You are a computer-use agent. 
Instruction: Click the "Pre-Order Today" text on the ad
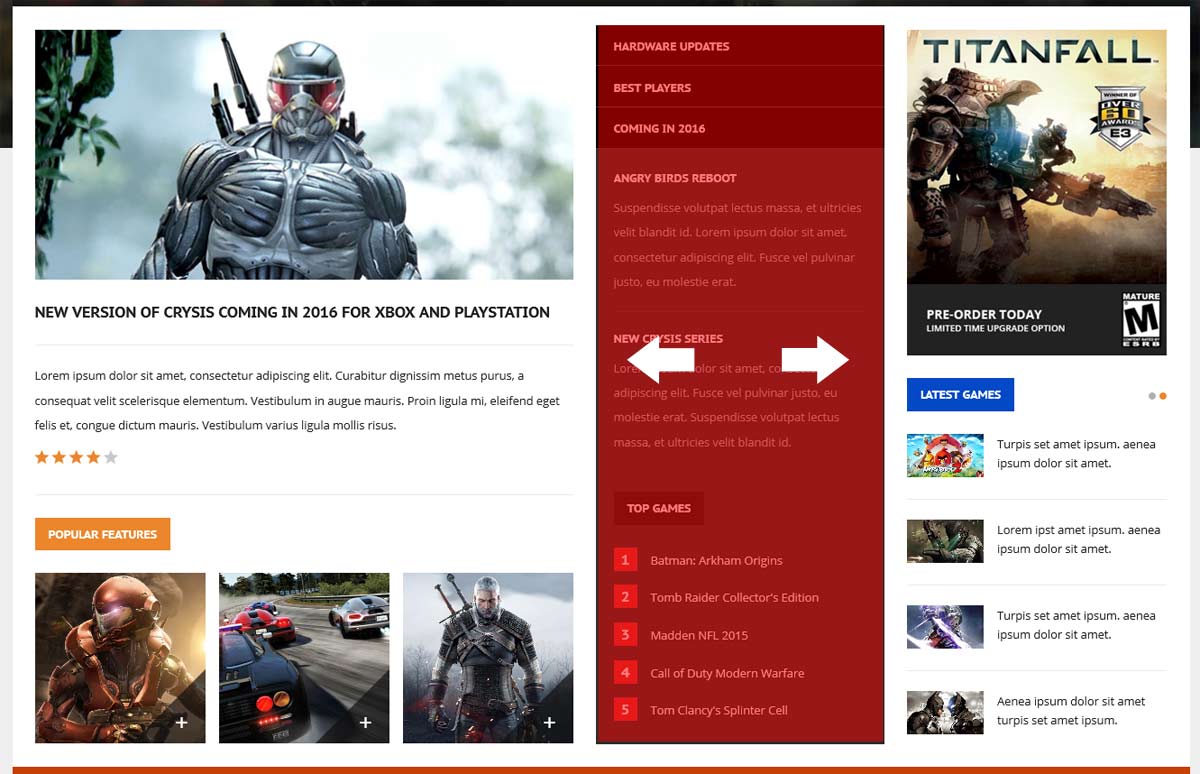(x=984, y=314)
